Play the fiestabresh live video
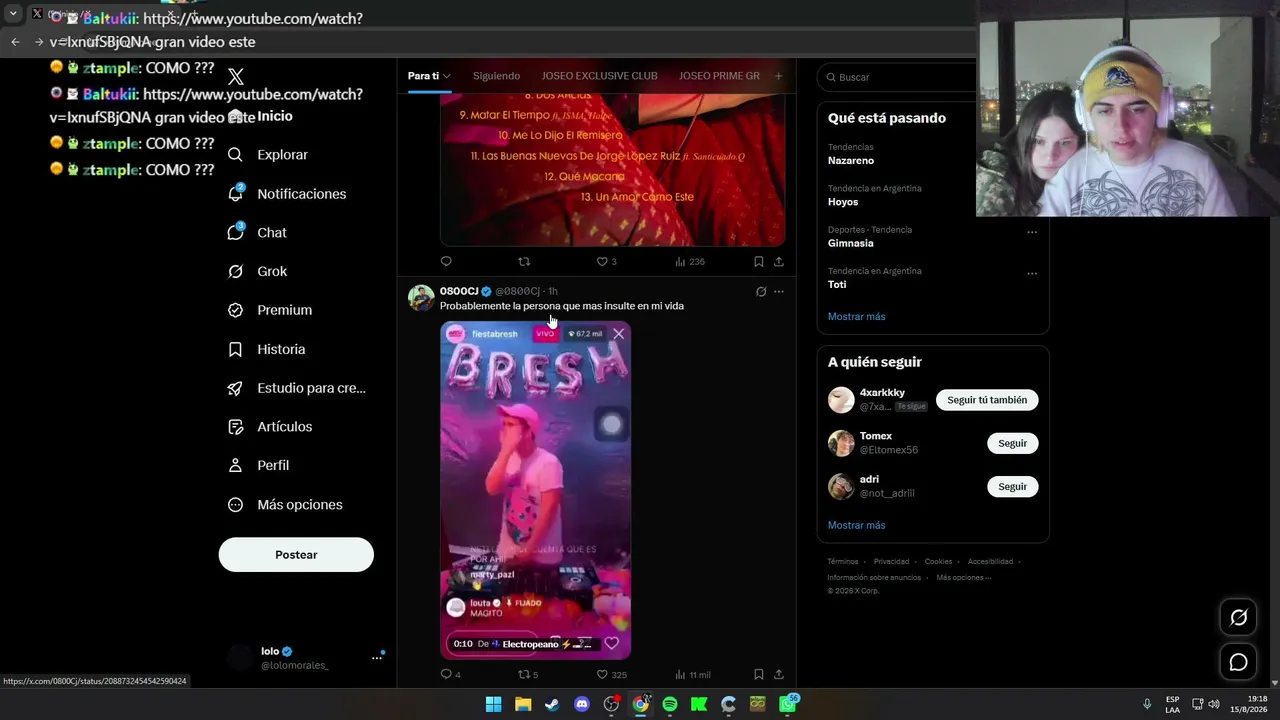Viewport: 1280px width, 720px height. (x=535, y=490)
